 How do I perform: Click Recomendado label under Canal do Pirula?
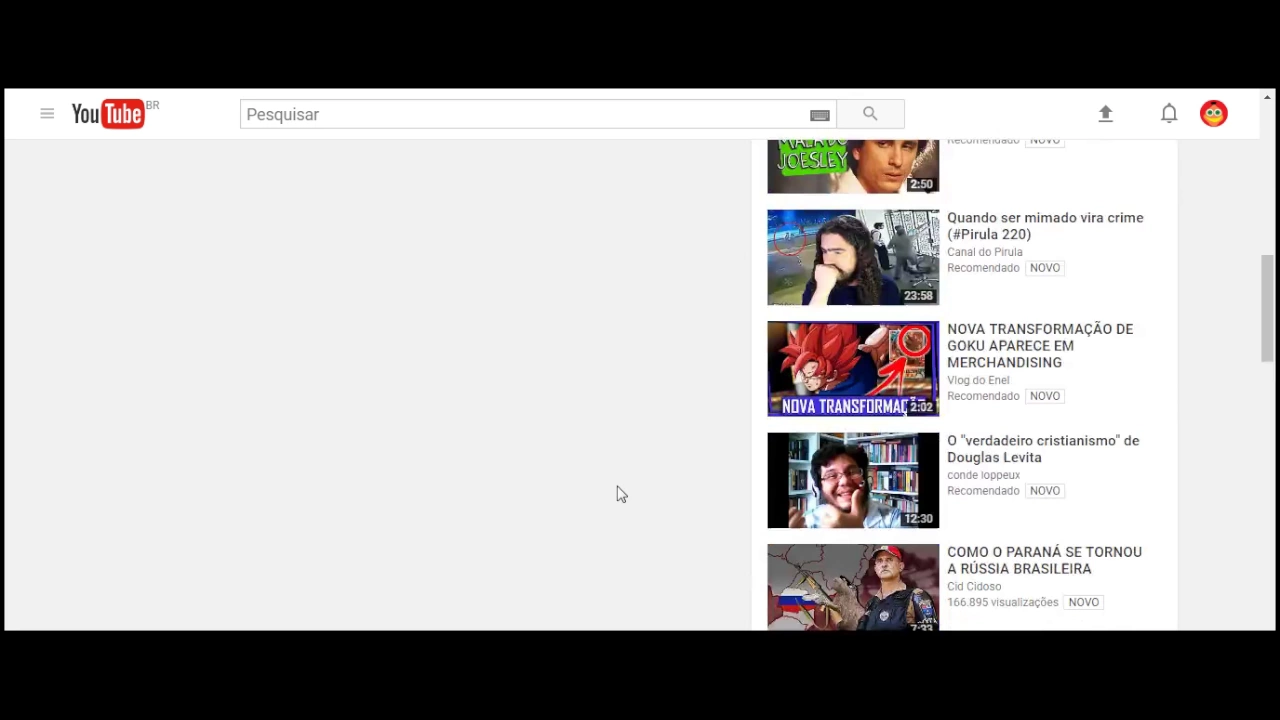tap(983, 268)
